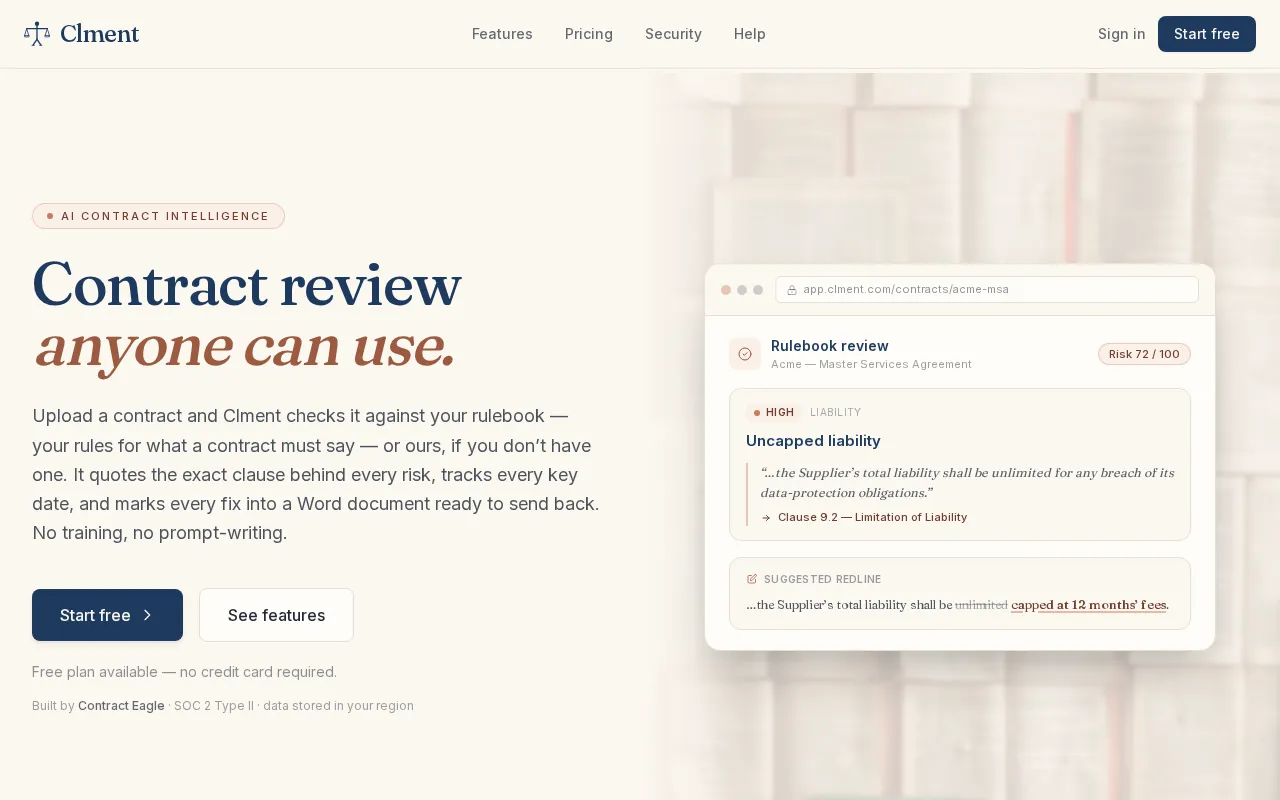Click the Clment scales logo icon
The height and width of the screenshot is (800, 1280).
click(x=37, y=34)
